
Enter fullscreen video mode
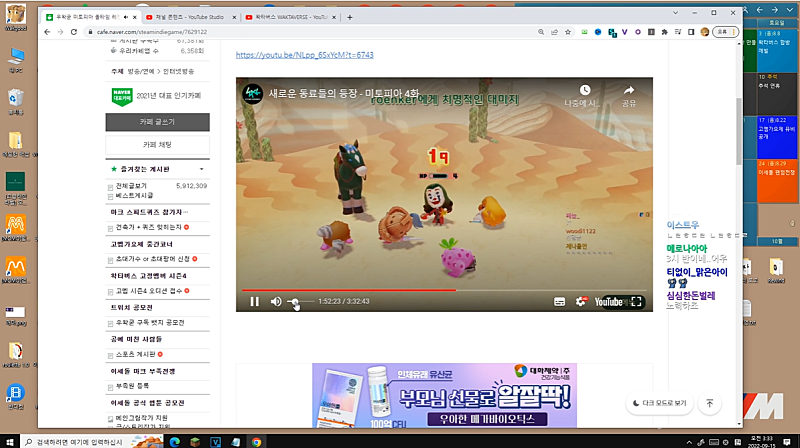tap(636, 302)
